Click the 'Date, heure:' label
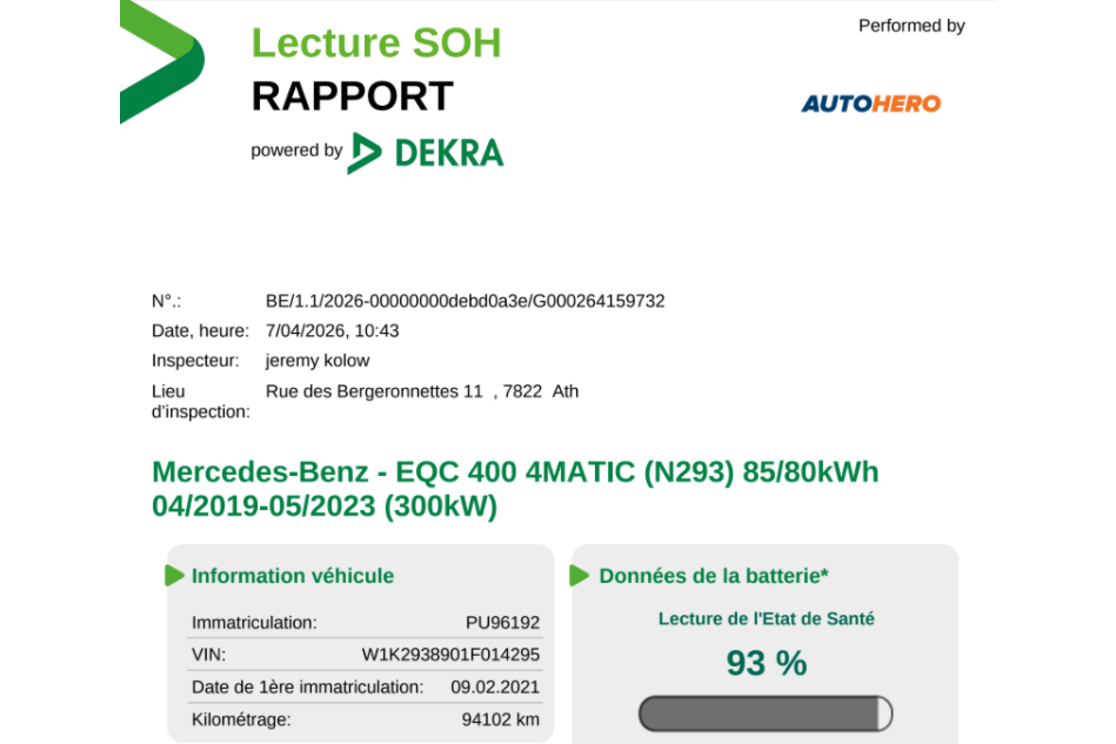The height and width of the screenshot is (744, 1116). point(201,331)
